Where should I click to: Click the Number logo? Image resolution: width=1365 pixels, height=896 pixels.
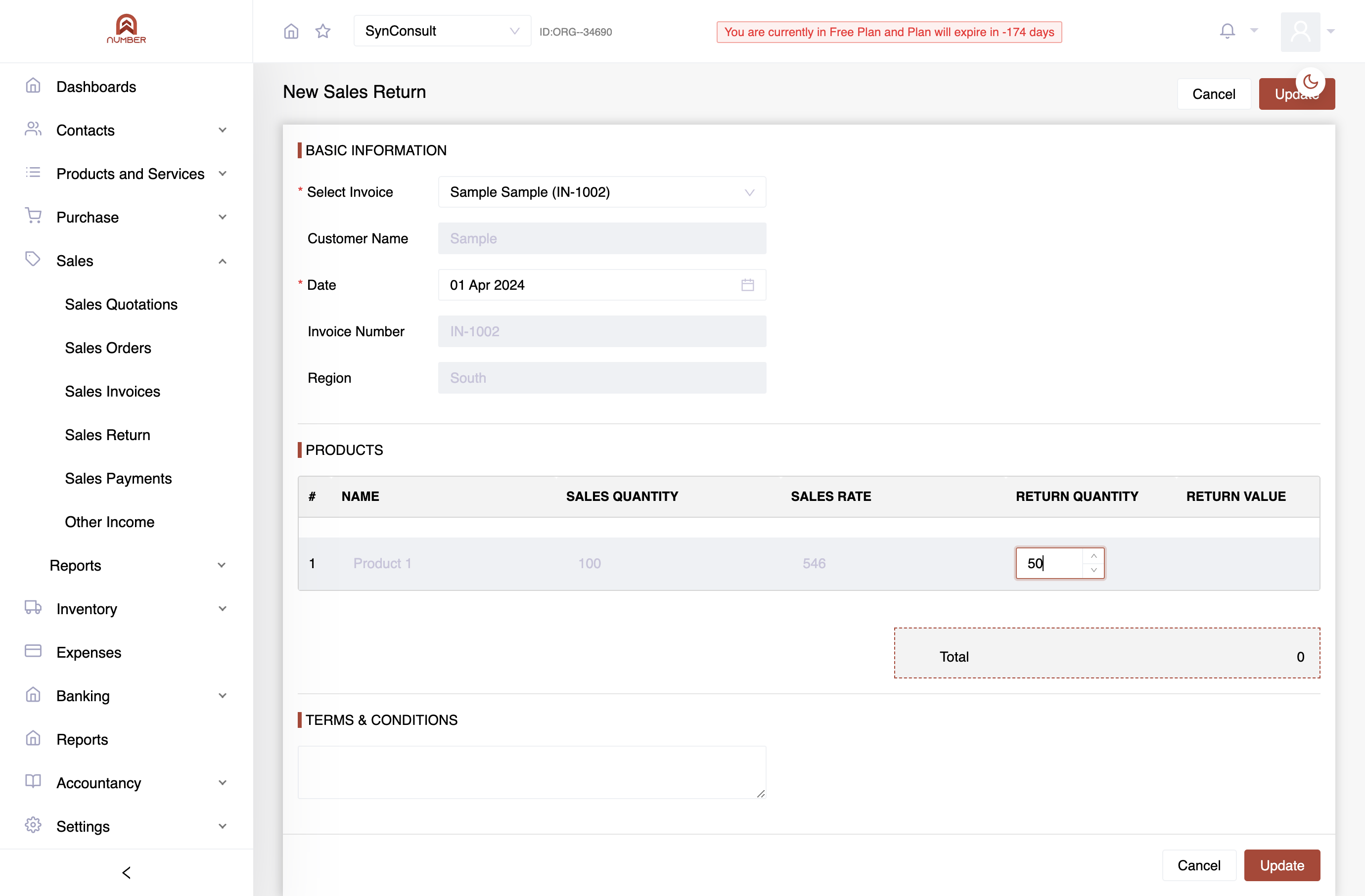(126, 29)
